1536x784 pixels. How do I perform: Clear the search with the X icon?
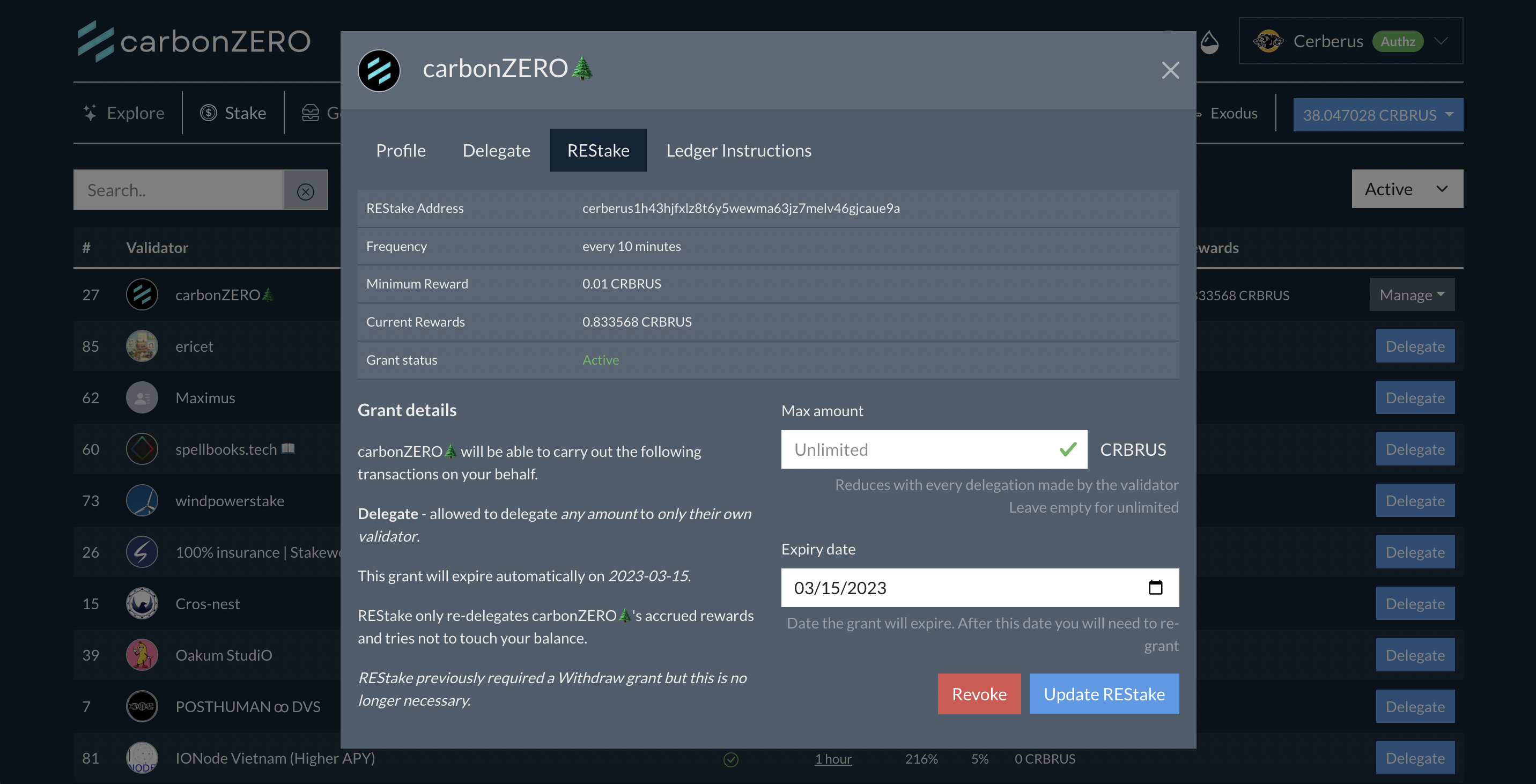(305, 191)
